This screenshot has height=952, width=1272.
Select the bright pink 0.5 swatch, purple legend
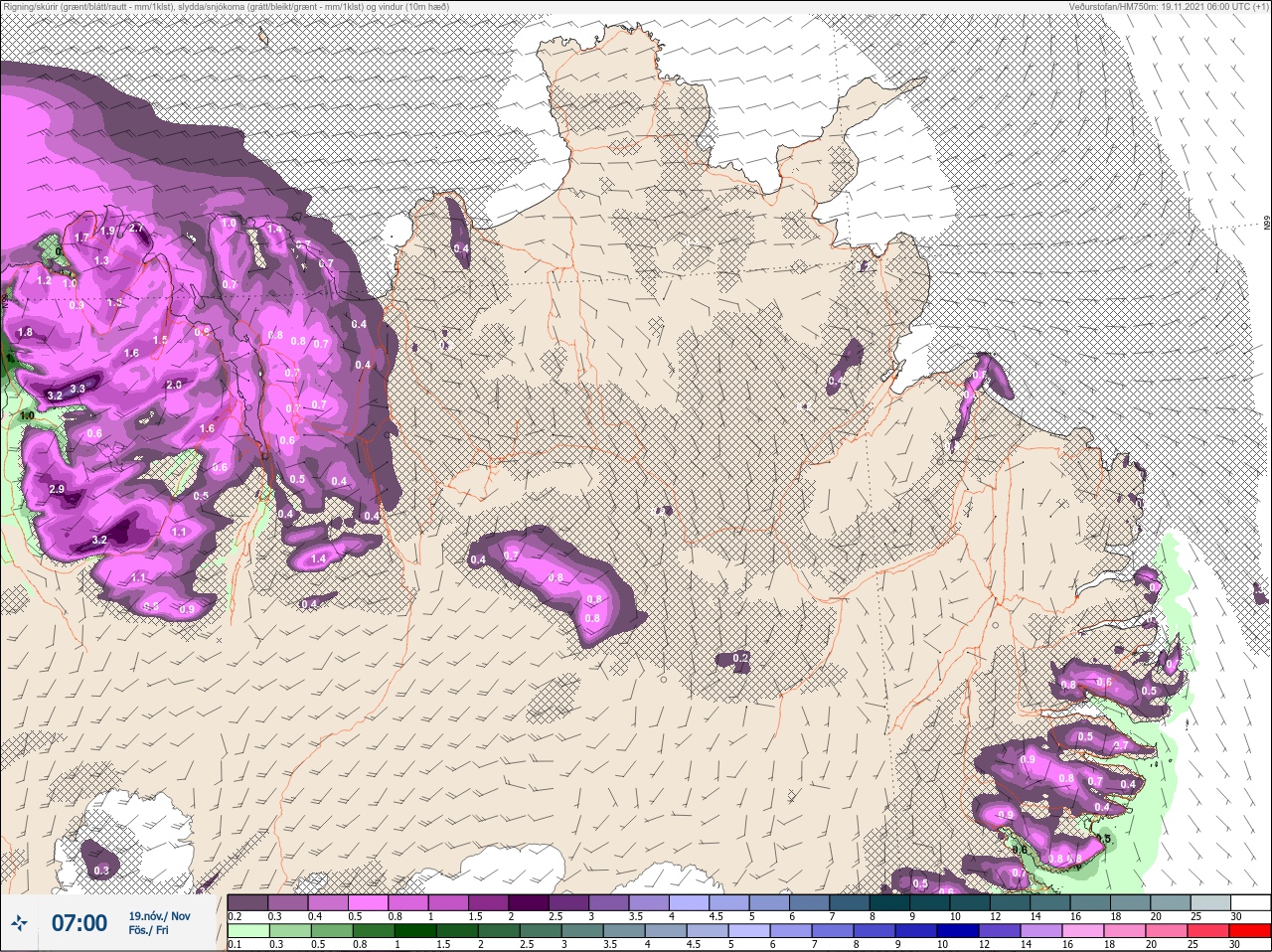(368, 902)
